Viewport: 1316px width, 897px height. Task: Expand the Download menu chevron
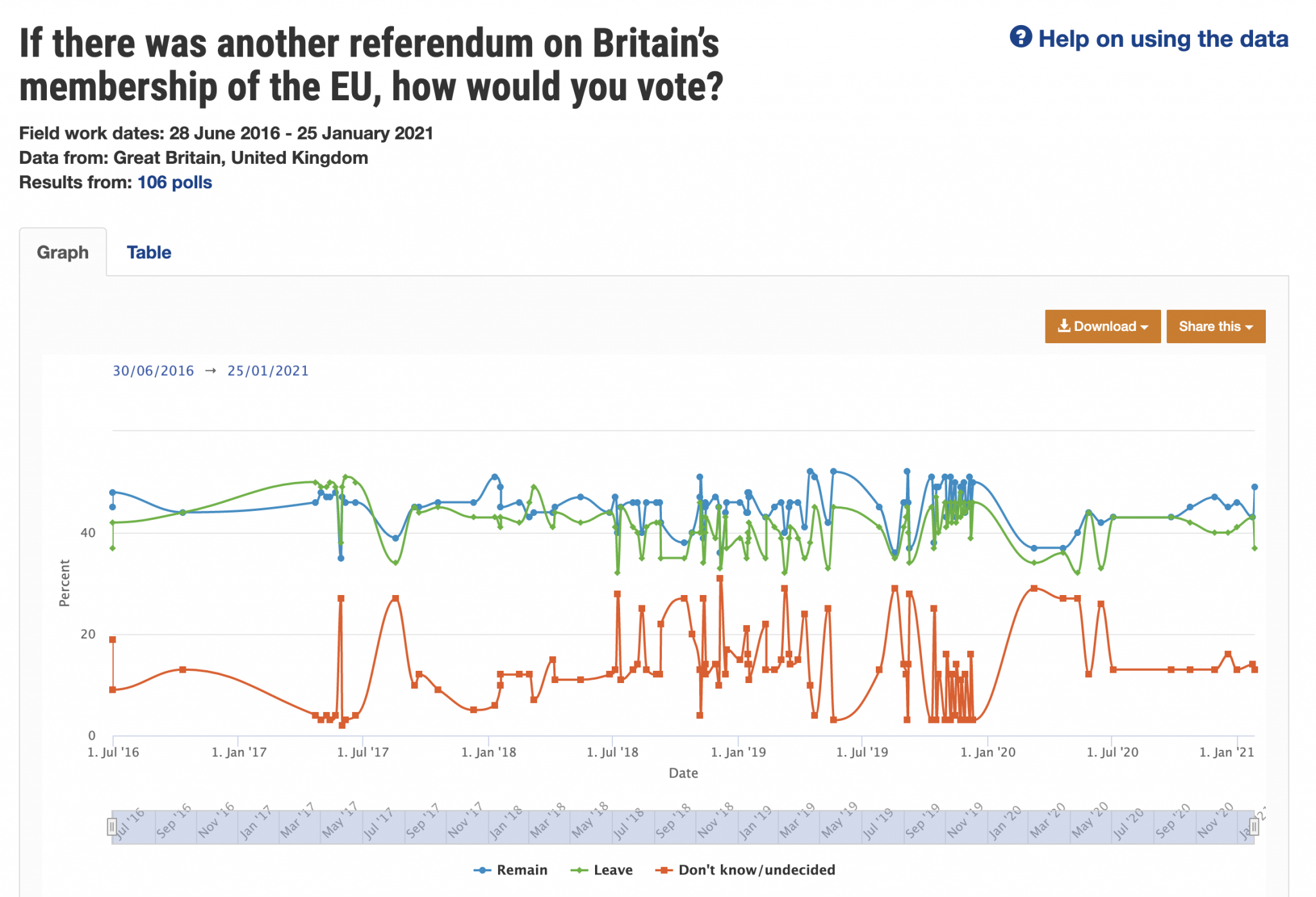pyautogui.click(x=1146, y=326)
